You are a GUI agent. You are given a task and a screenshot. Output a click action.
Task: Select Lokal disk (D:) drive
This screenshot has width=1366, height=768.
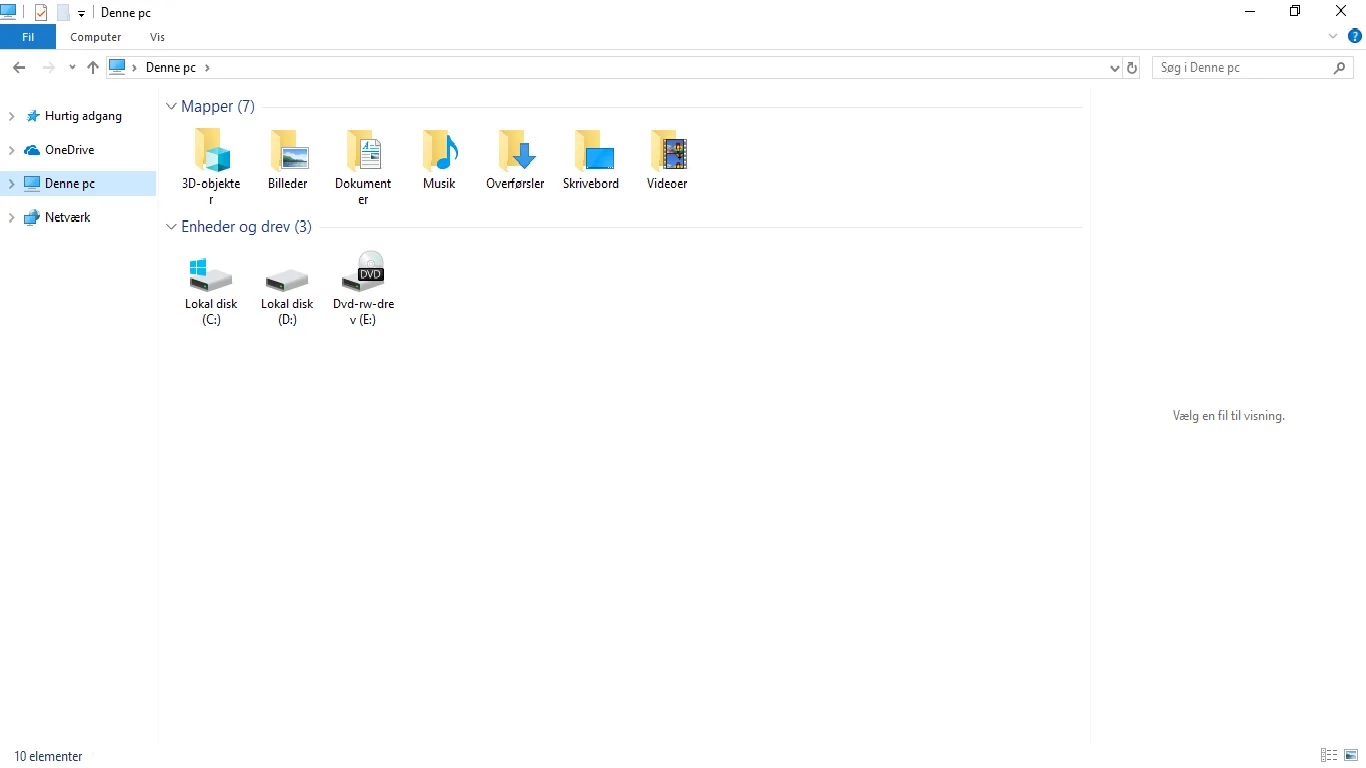(x=287, y=289)
